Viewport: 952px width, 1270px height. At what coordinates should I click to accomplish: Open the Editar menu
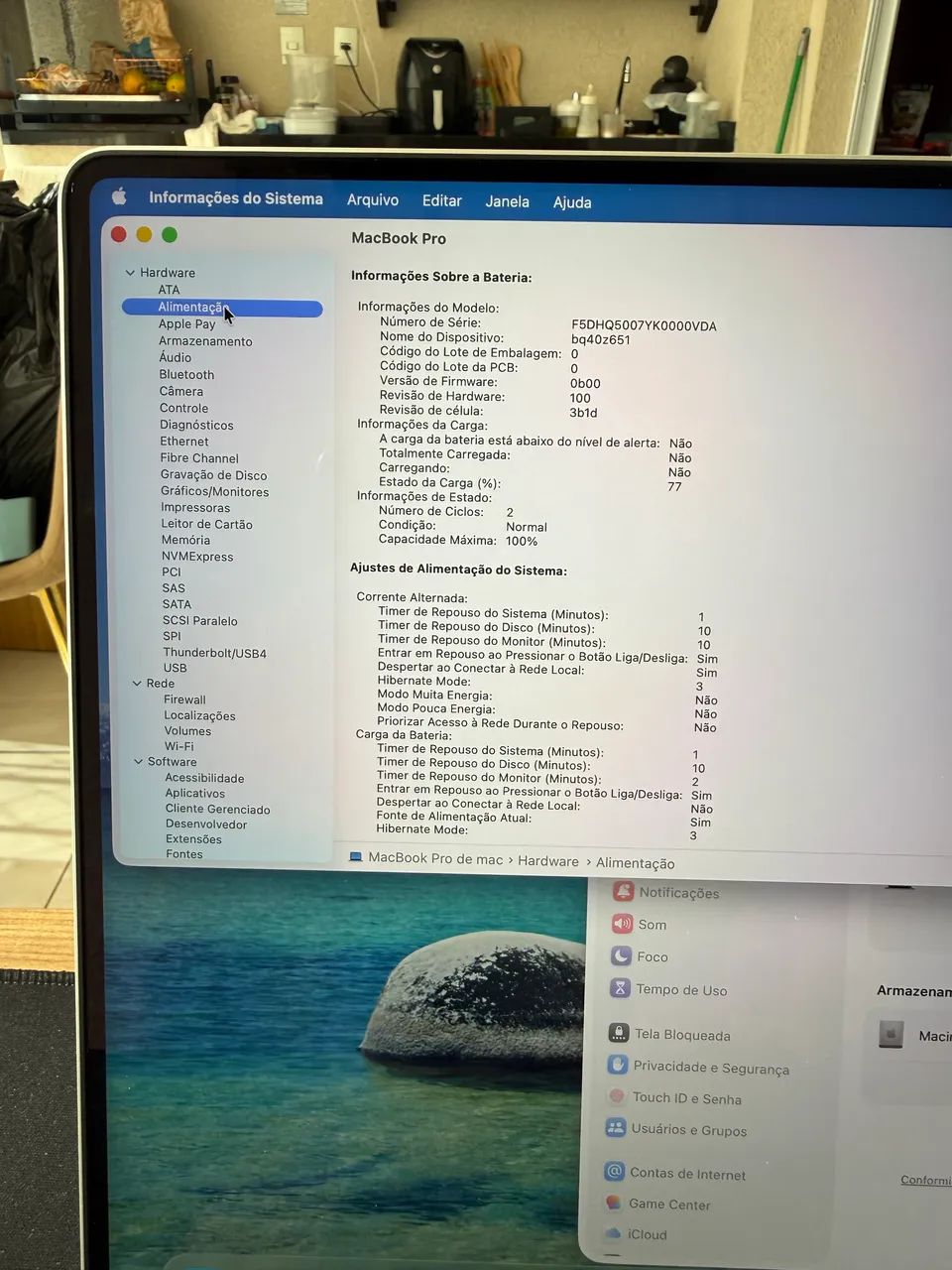pos(442,200)
